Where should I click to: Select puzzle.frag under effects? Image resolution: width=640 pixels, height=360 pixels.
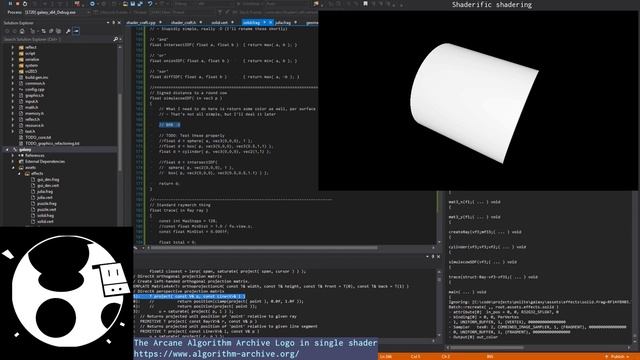47,204
